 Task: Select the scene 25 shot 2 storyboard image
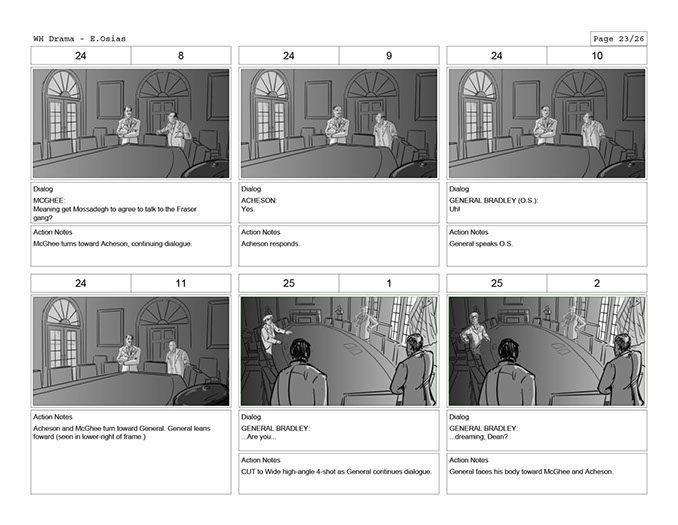pyautogui.click(x=547, y=351)
